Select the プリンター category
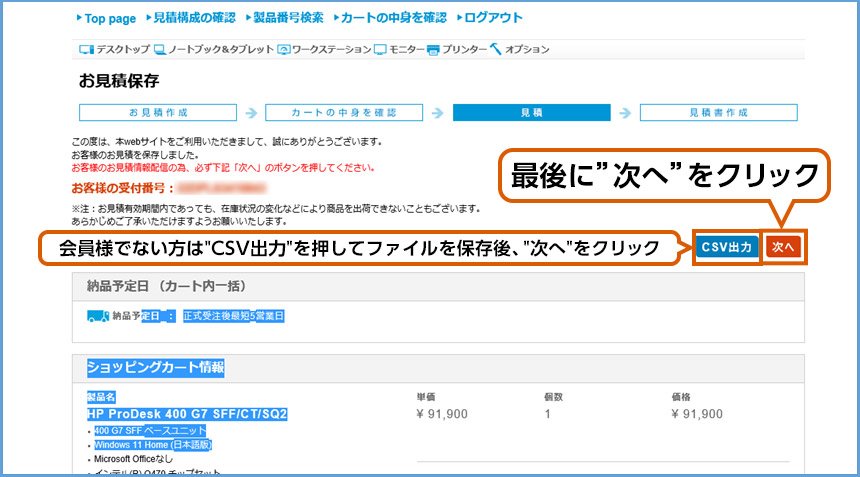Screen dimensions: 860x477 [x=465, y=49]
